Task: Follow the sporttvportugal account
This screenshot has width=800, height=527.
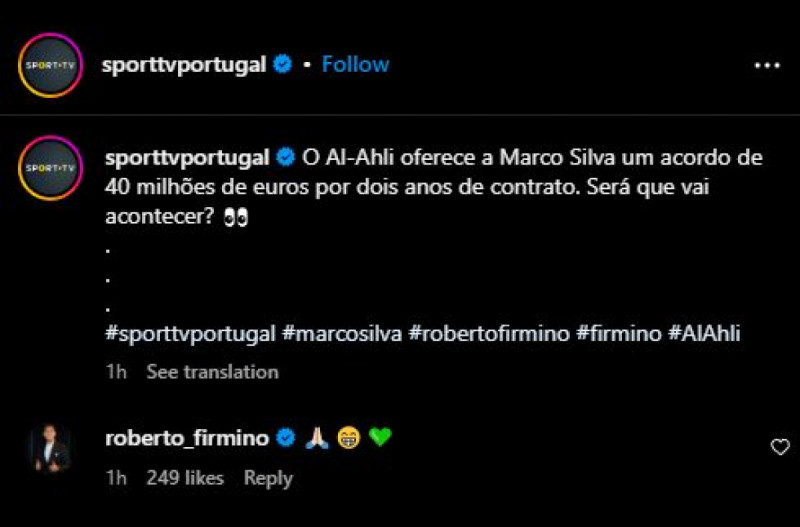Action: tap(355, 65)
